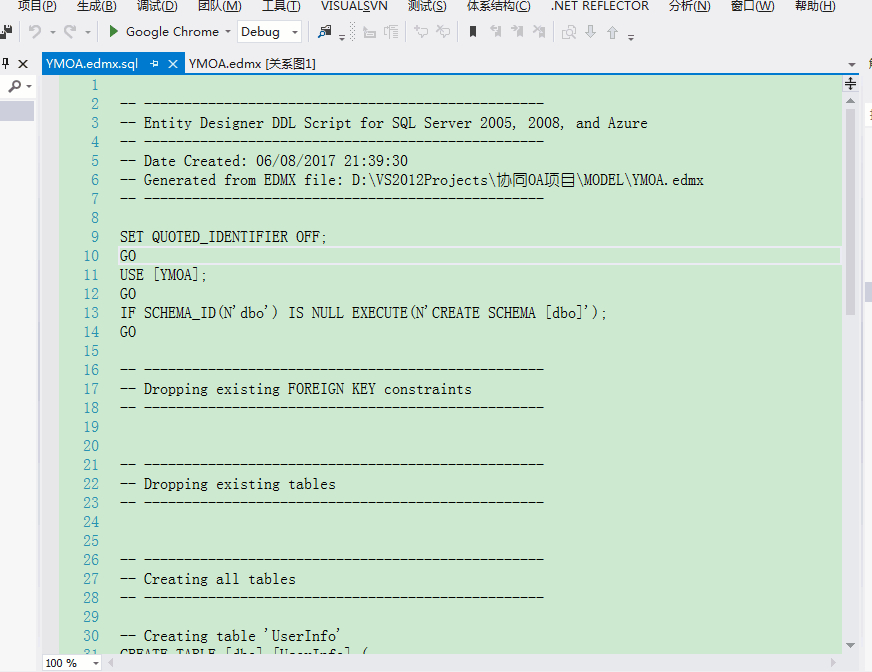
Task: Open the 测试(S) menu
Action: 427,6
